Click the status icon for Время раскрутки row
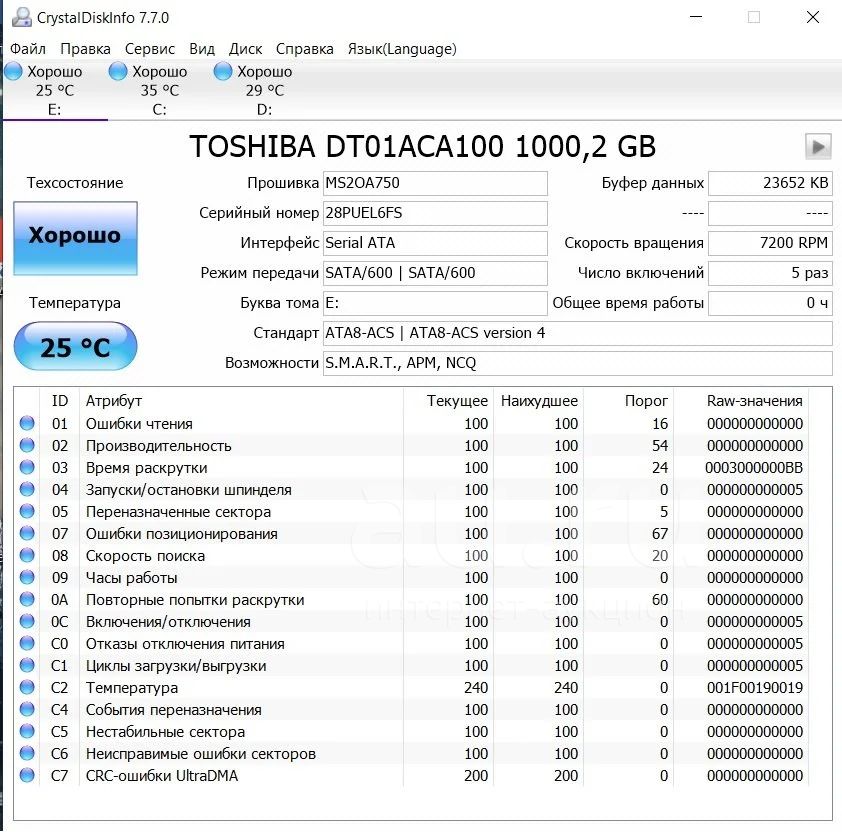 (27, 467)
